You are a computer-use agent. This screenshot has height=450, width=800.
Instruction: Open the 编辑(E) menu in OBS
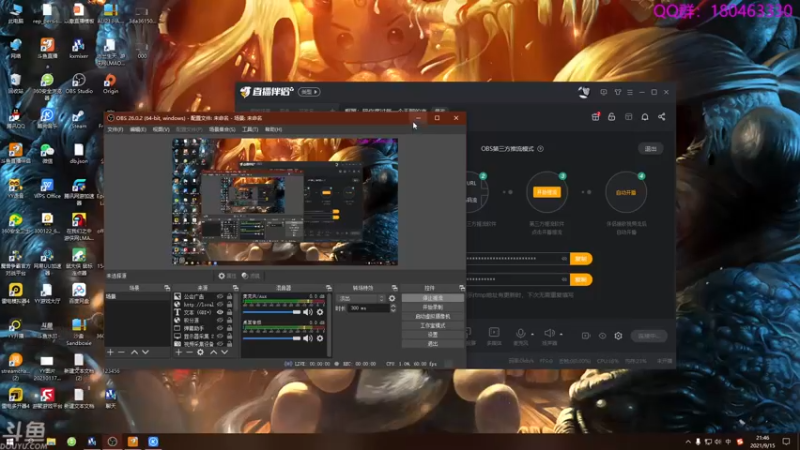tap(138, 130)
